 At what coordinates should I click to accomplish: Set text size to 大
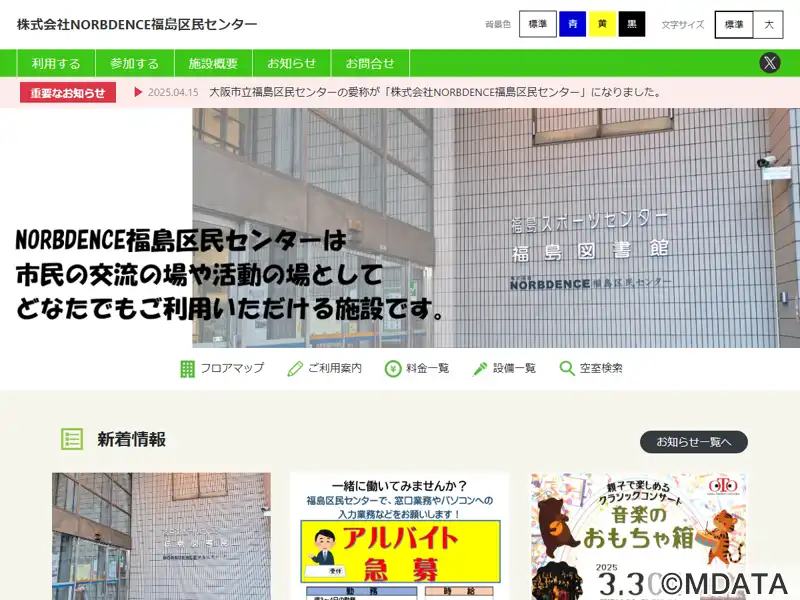coord(768,24)
